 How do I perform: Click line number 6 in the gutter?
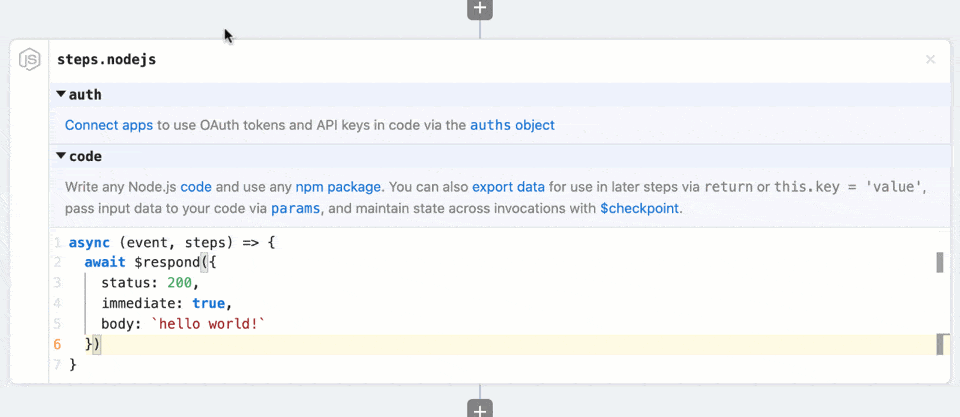coord(57,344)
